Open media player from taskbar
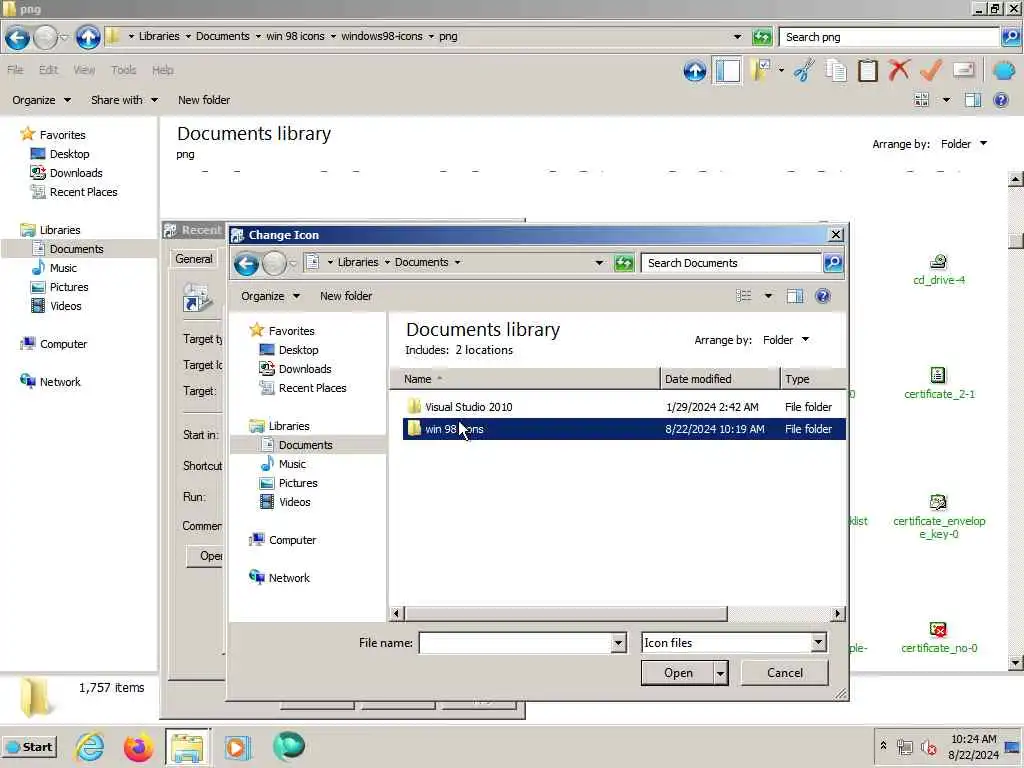1024x768 pixels. (237, 746)
